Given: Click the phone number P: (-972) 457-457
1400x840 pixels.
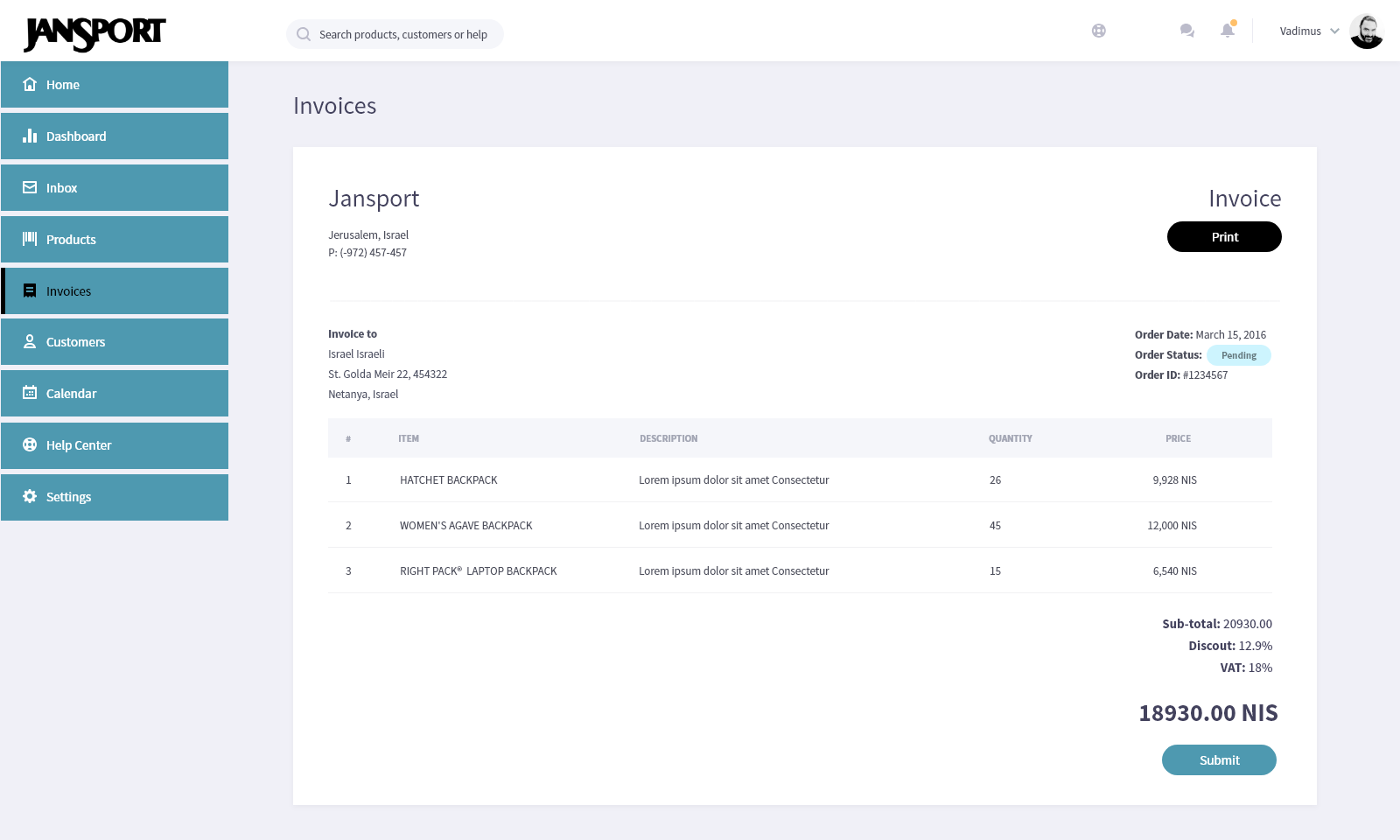Looking at the screenshot, I should [367, 252].
